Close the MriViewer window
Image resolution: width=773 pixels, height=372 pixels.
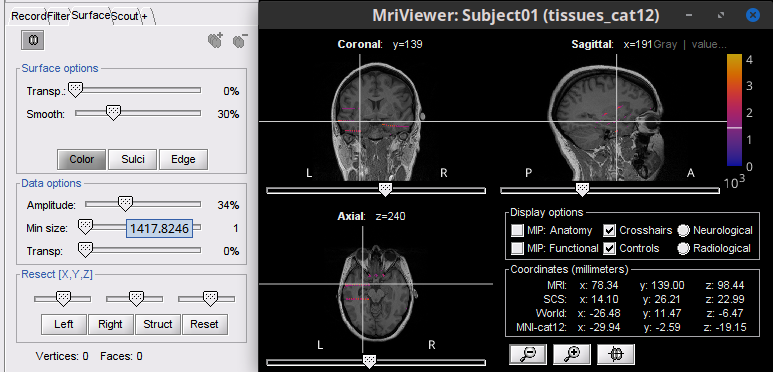click(753, 15)
